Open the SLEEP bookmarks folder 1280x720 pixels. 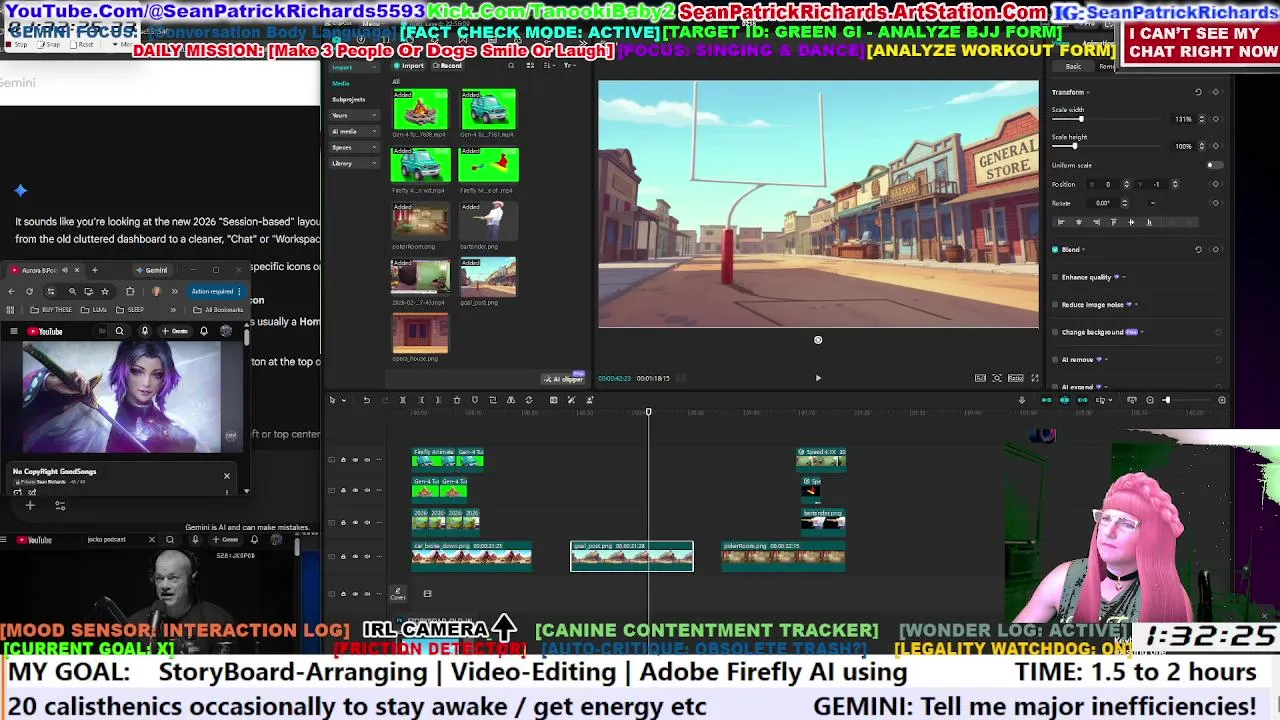pyautogui.click(x=131, y=310)
